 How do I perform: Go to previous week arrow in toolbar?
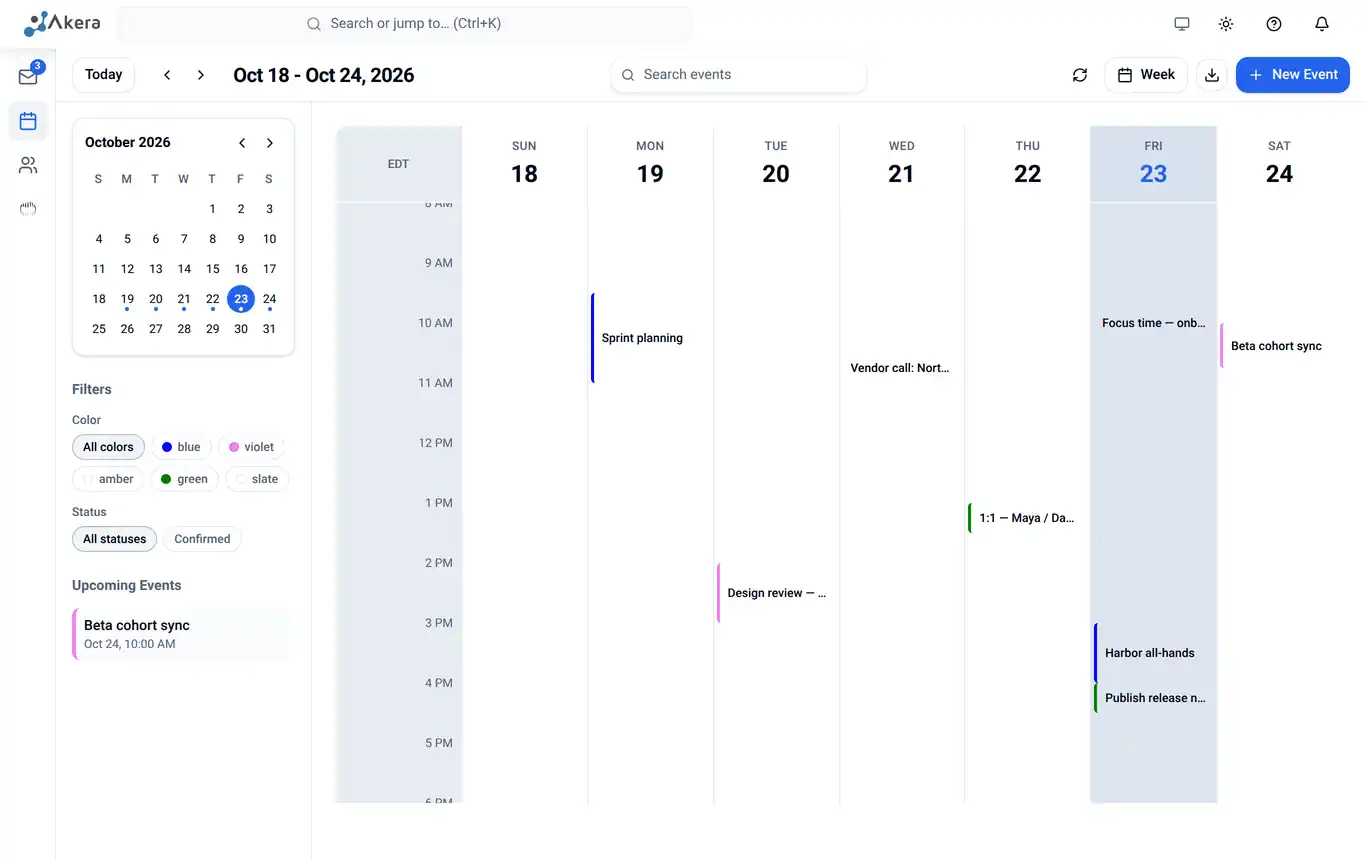click(x=167, y=75)
